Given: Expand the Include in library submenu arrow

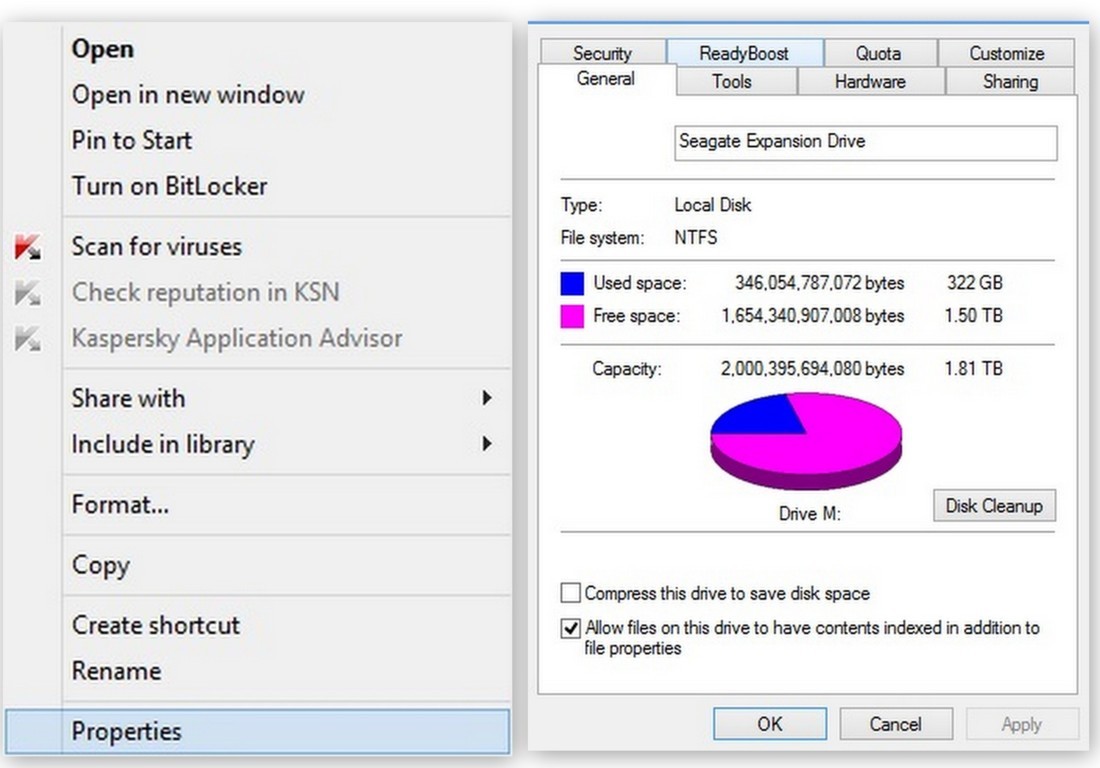Looking at the screenshot, I should [x=487, y=443].
